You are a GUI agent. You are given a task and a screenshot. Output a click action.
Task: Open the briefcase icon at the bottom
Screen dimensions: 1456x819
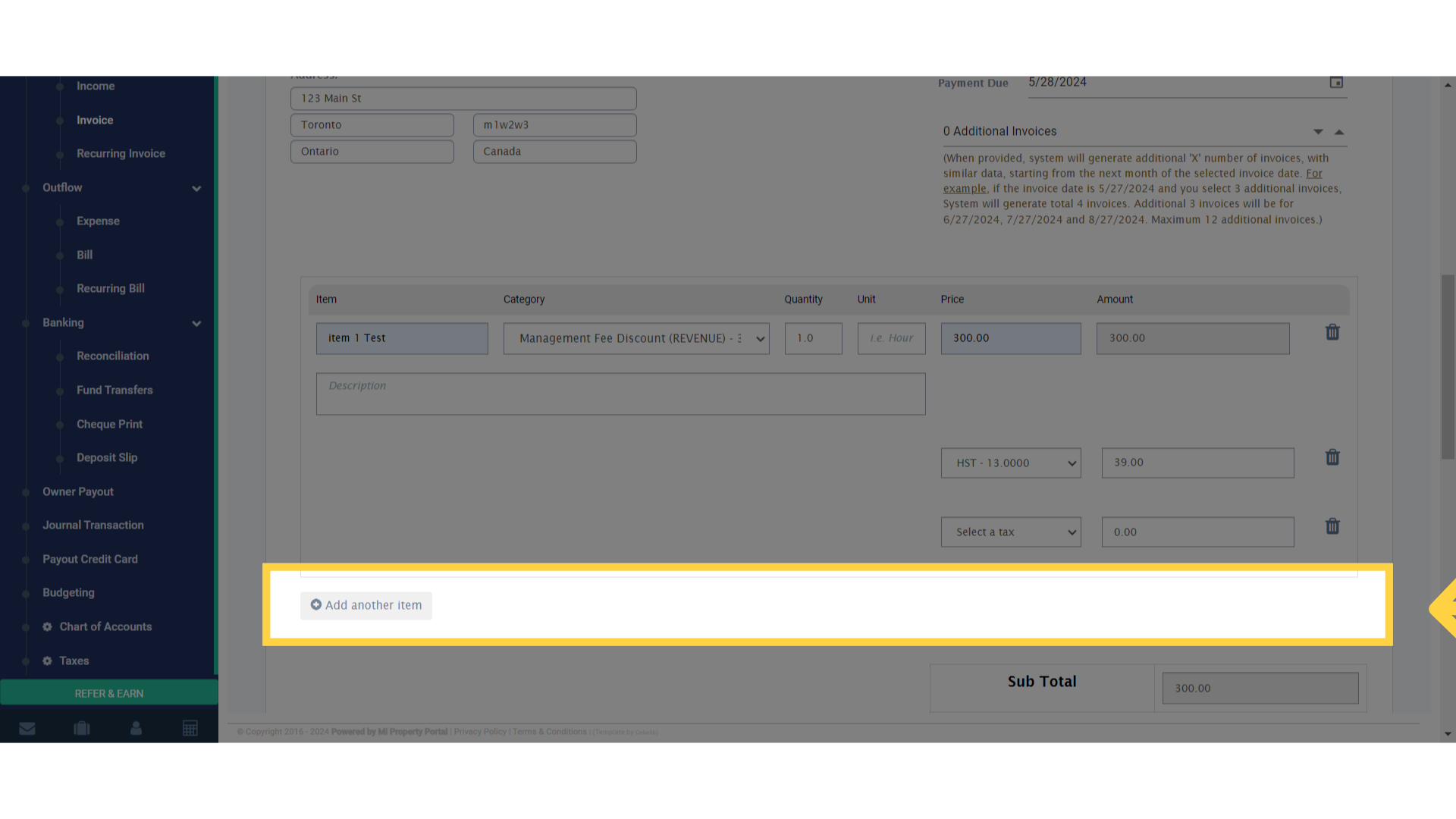82,727
